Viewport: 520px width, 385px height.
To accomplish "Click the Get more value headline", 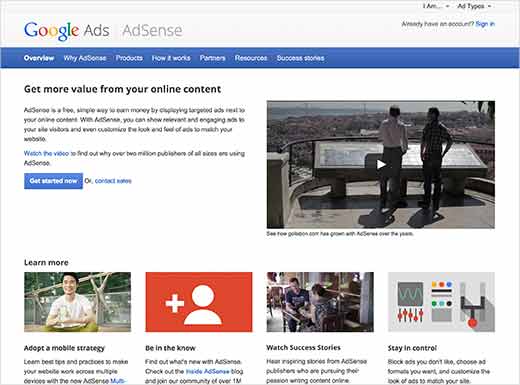I will coord(122,89).
